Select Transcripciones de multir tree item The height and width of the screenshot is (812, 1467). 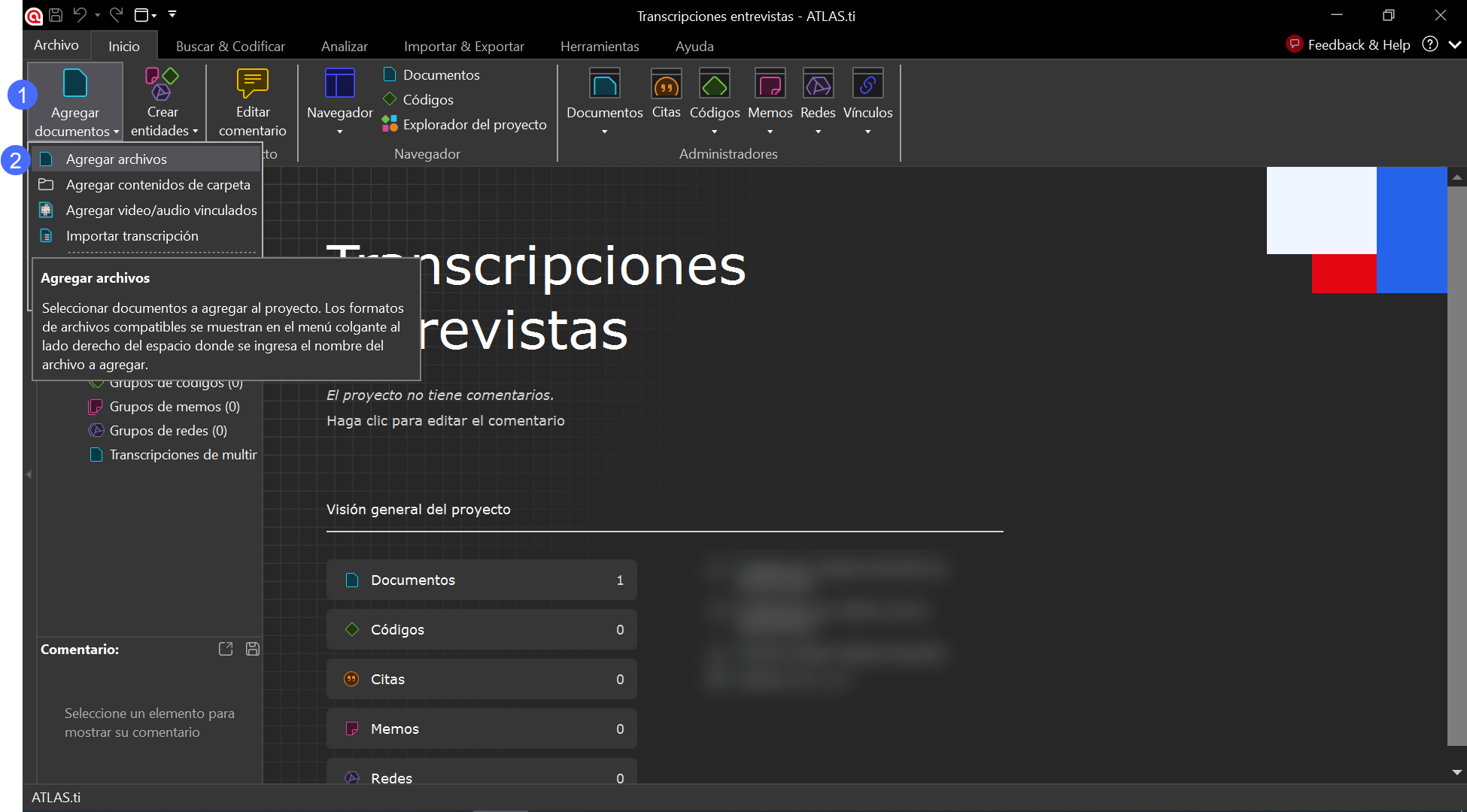(173, 455)
